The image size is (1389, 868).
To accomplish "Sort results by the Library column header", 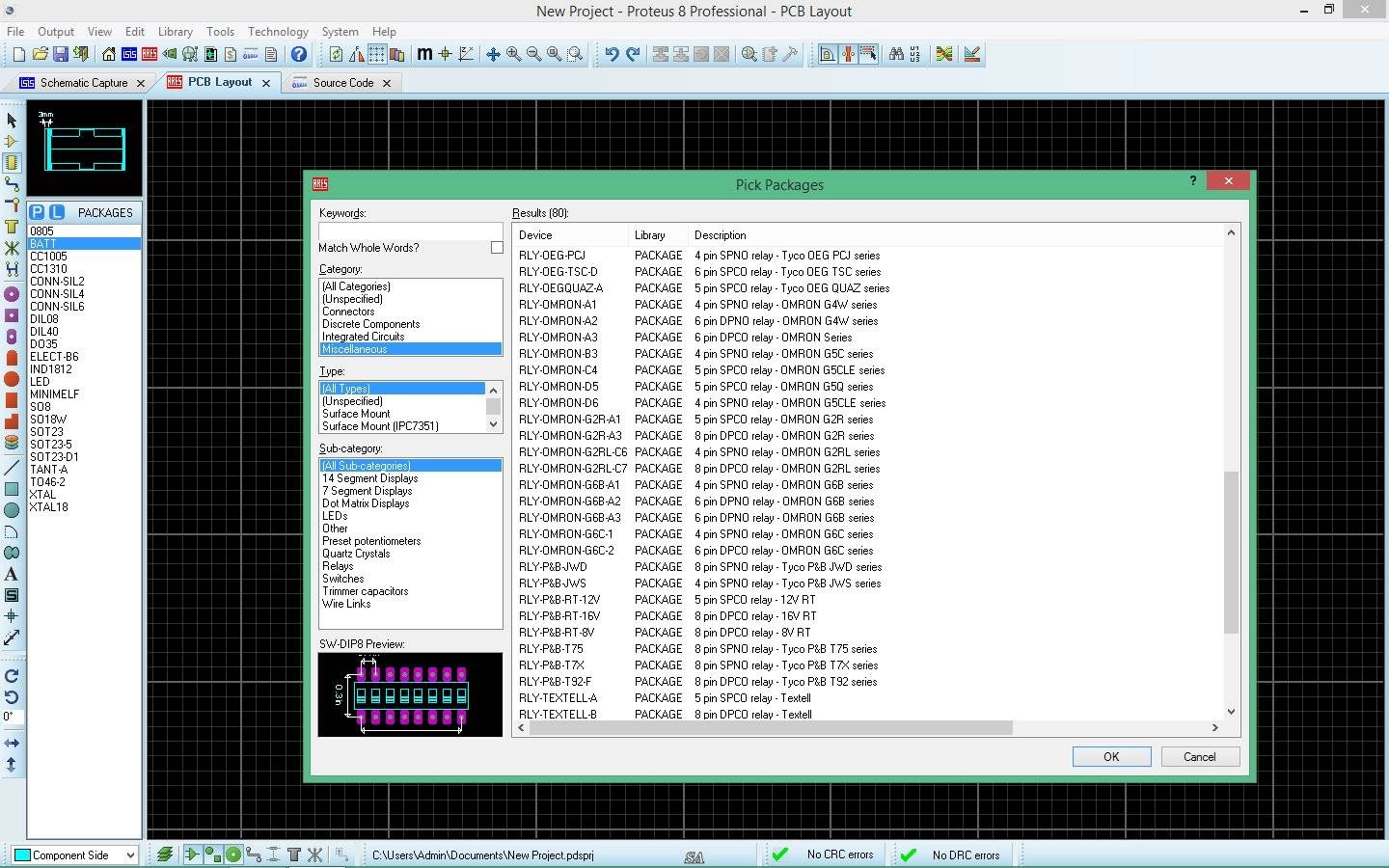I will pyautogui.click(x=657, y=235).
